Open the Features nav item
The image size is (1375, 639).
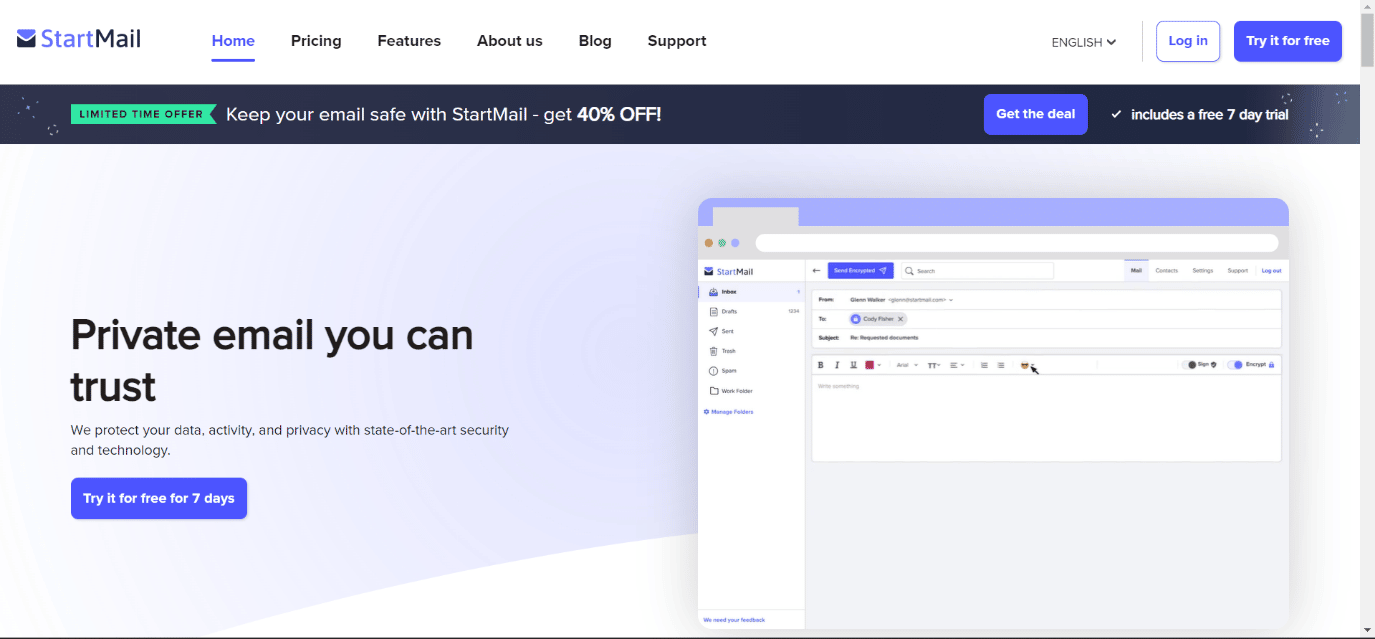tap(409, 41)
